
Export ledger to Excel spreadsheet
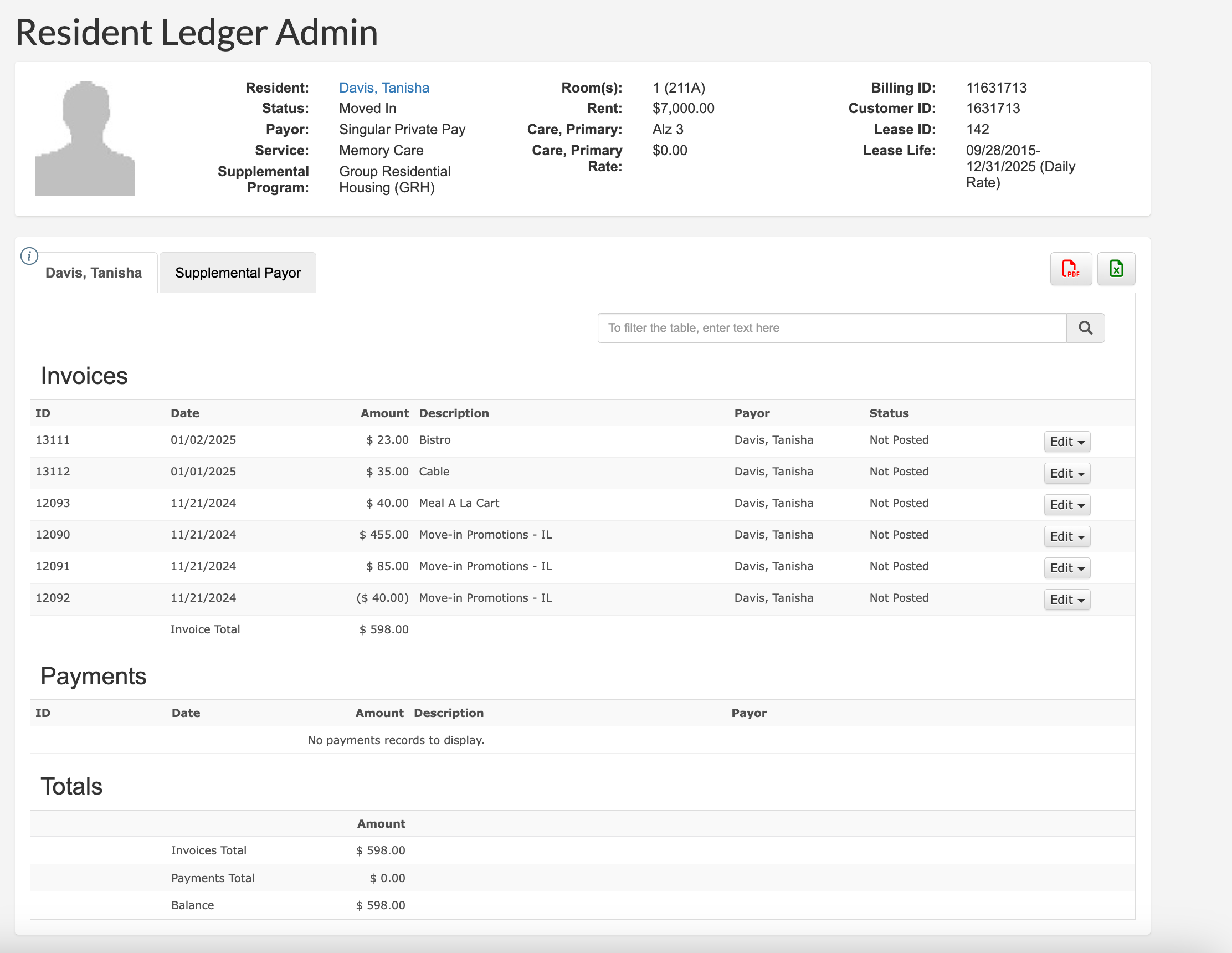(1115, 269)
